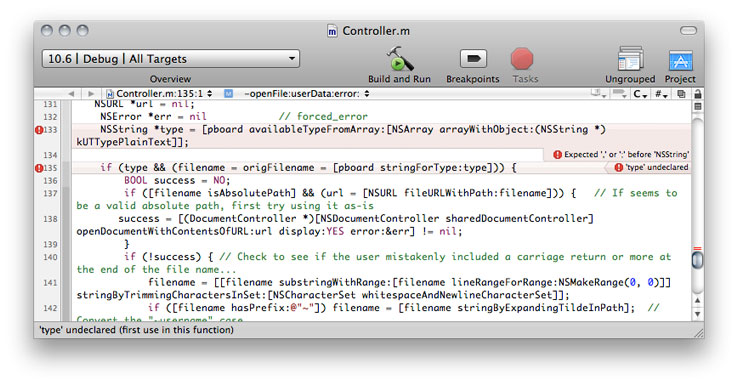The height and width of the screenshot is (385, 738).
Task: Click the split editor button above scrollbar
Action: 698,106
